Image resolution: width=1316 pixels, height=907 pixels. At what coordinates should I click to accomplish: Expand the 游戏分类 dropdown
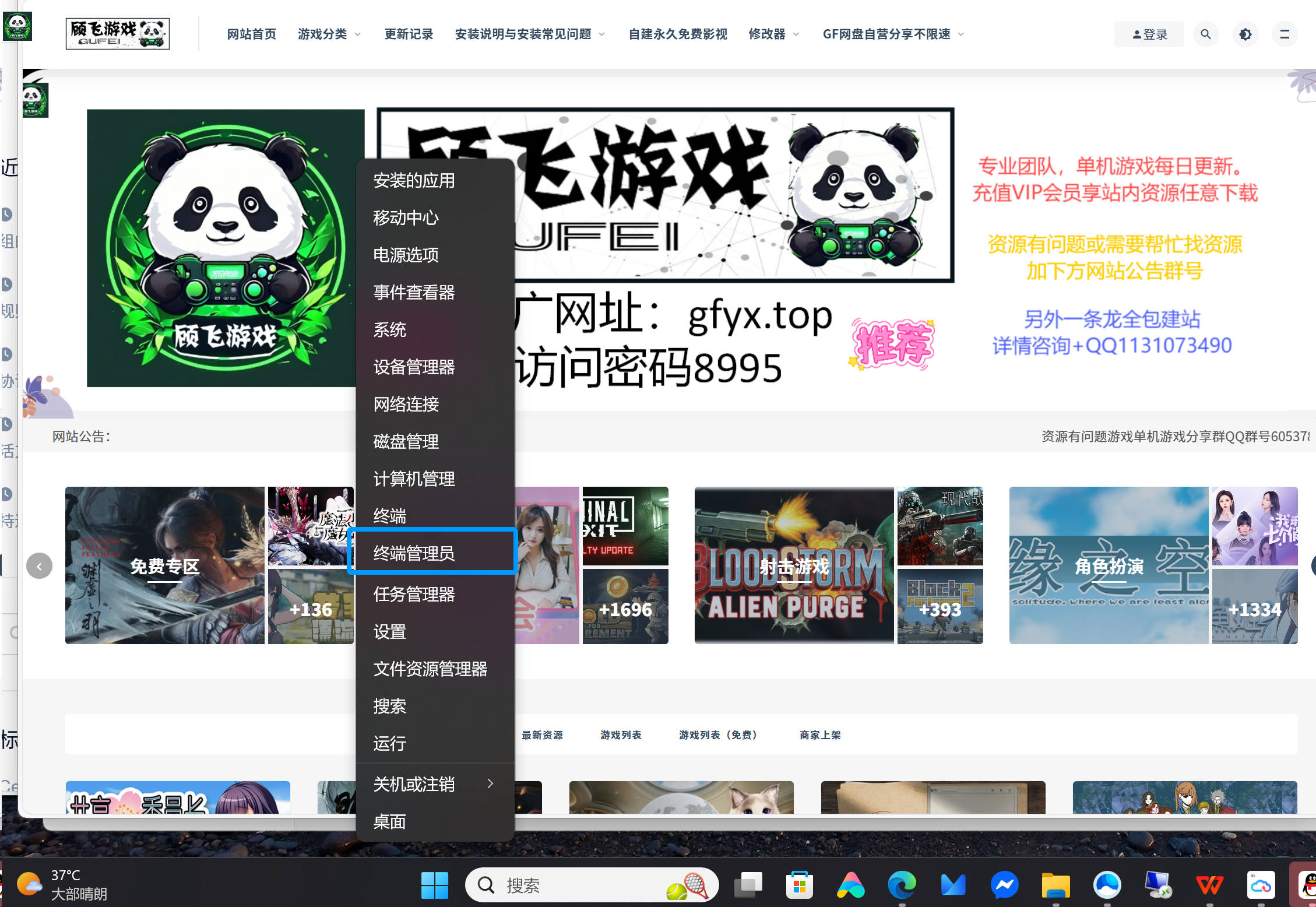pos(328,34)
